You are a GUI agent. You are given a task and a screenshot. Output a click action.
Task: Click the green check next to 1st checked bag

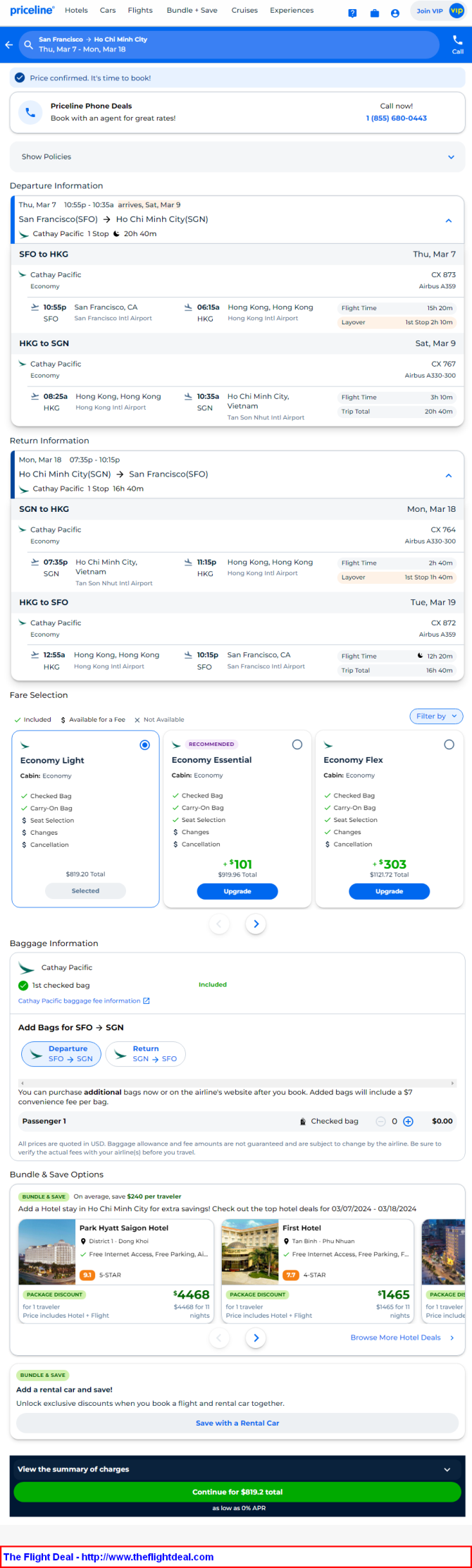[23, 986]
